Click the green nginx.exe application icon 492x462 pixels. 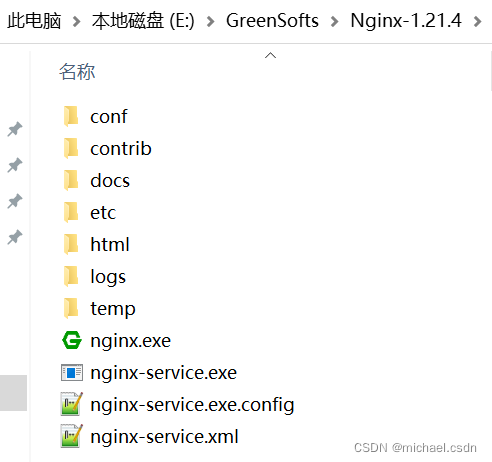[72, 340]
